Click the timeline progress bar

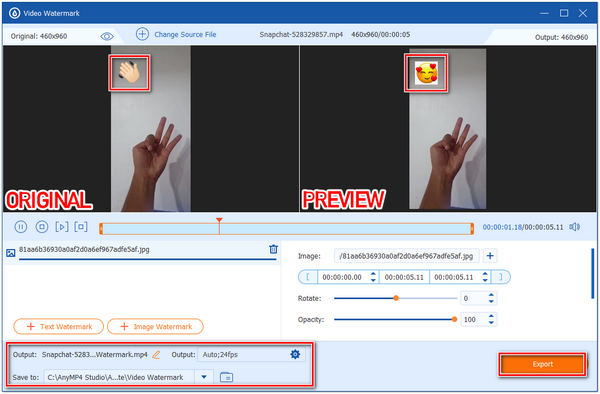(286, 229)
